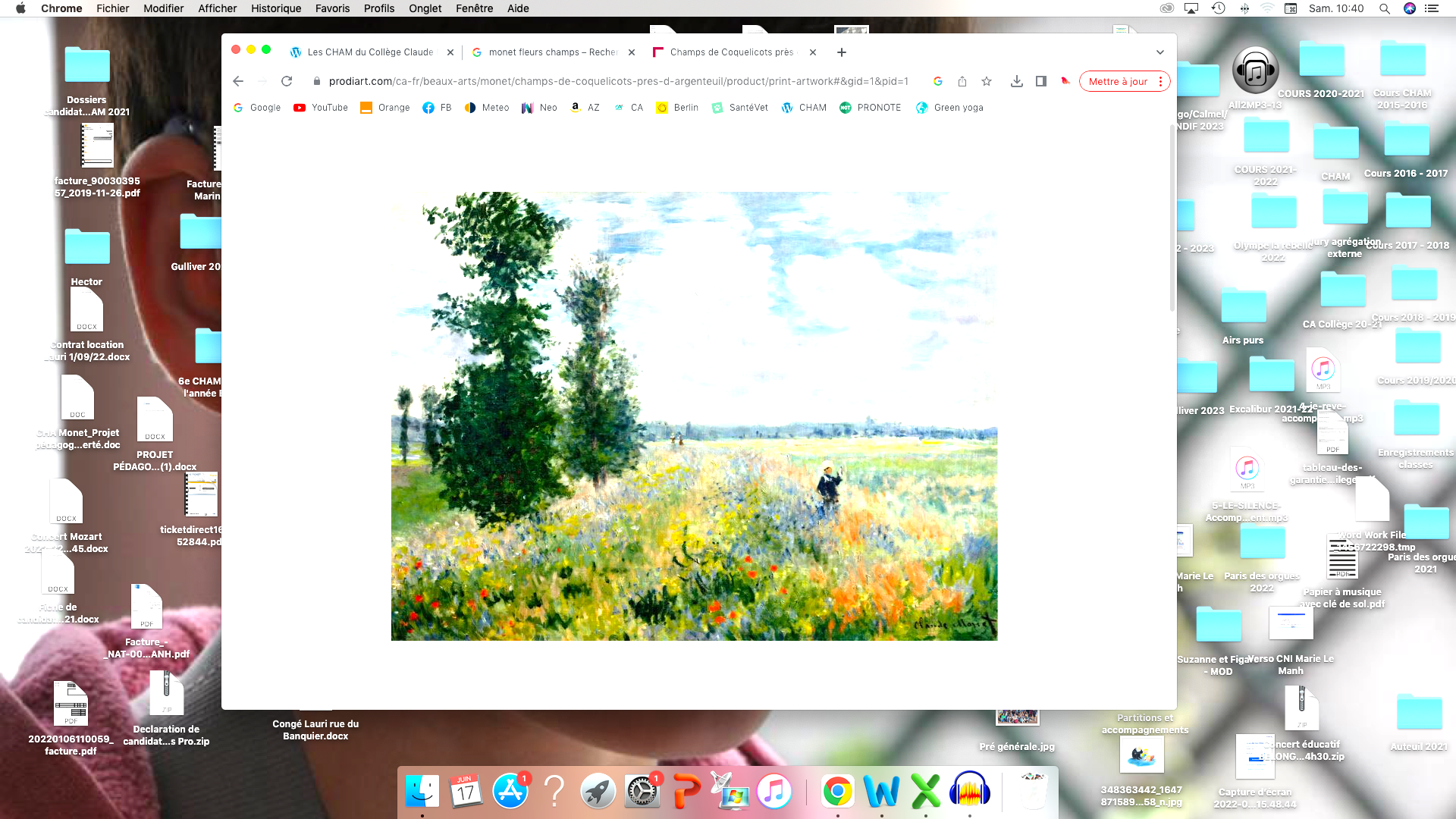Open the Favoris menu
The width and height of the screenshot is (1456, 819).
tap(332, 8)
